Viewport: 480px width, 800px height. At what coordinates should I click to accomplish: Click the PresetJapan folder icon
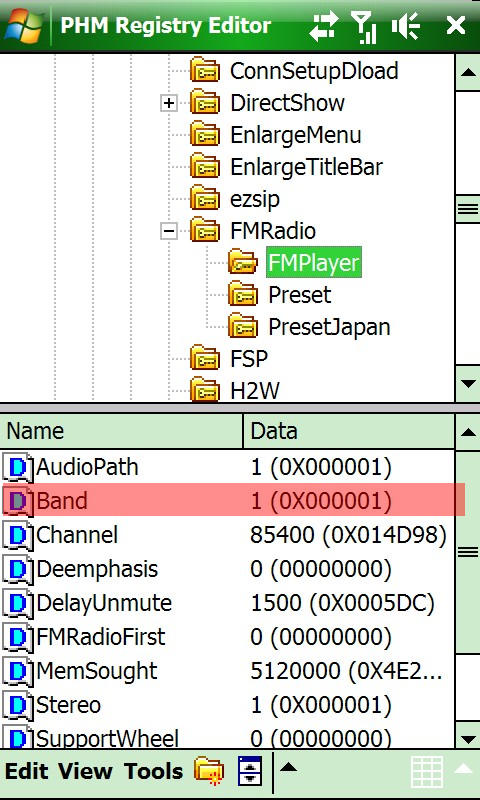click(243, 327)
